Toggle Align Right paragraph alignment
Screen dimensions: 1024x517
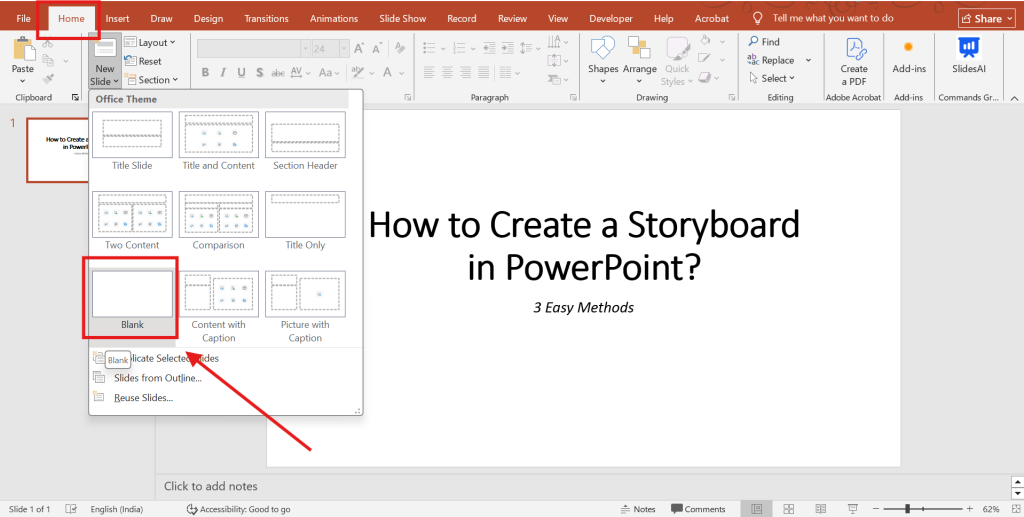click(466, 72)
